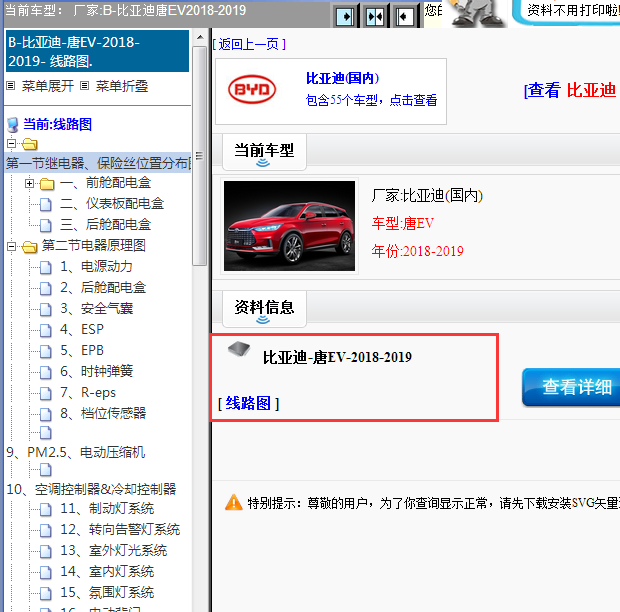Click the 当前:线路图 computer icon
Screen dimensions: 620x612
point(13,125)
